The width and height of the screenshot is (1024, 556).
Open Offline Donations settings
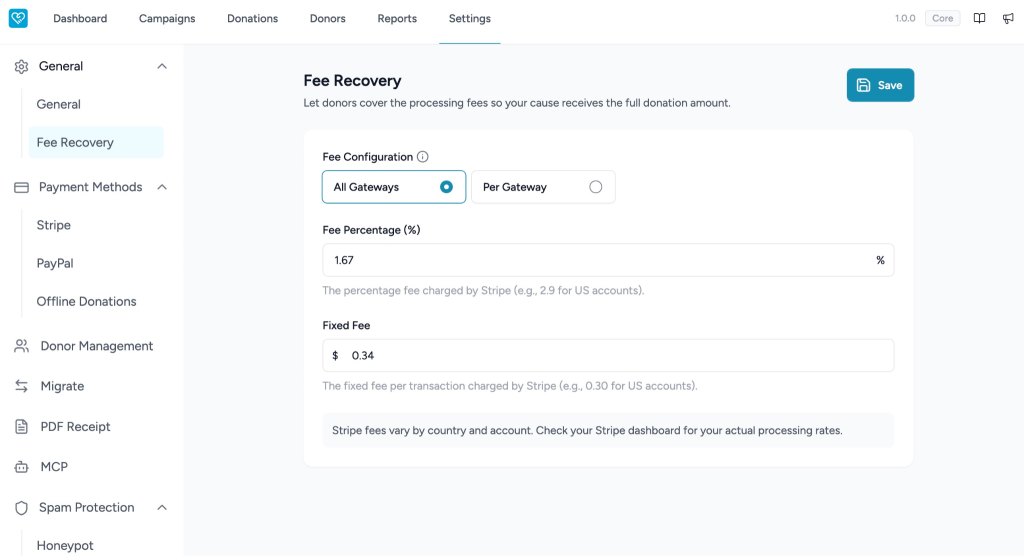pyautogui.click(x=86, y=302)
